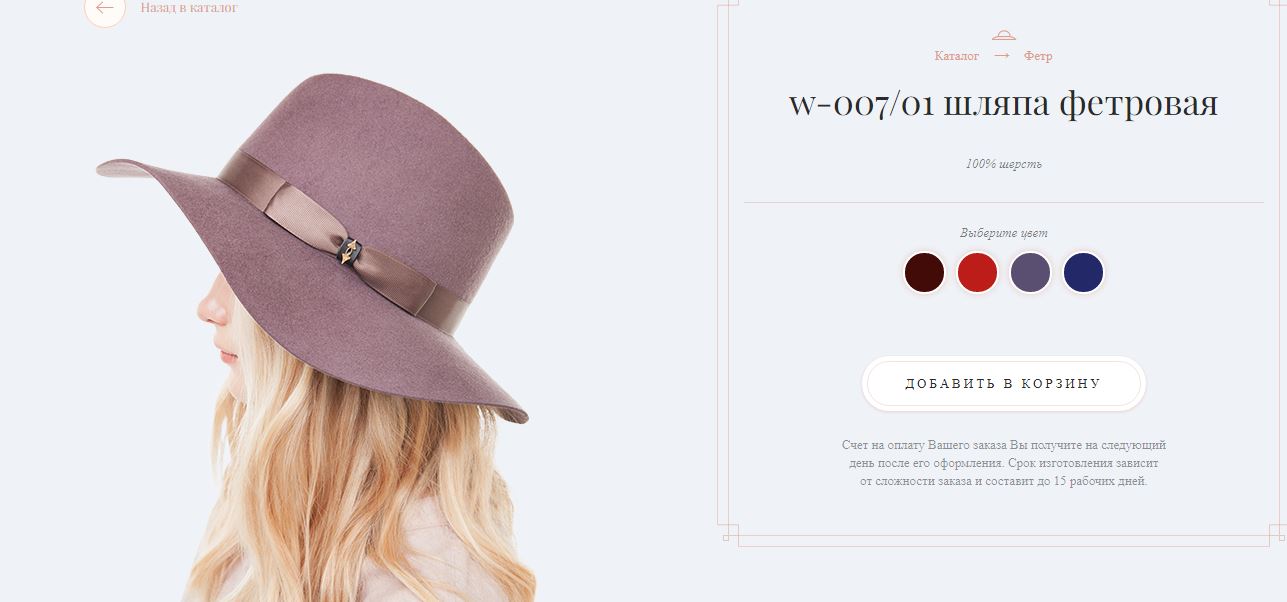Click the order payment information paragraph
The image size is (1287, 602).
click(1004, 463)
